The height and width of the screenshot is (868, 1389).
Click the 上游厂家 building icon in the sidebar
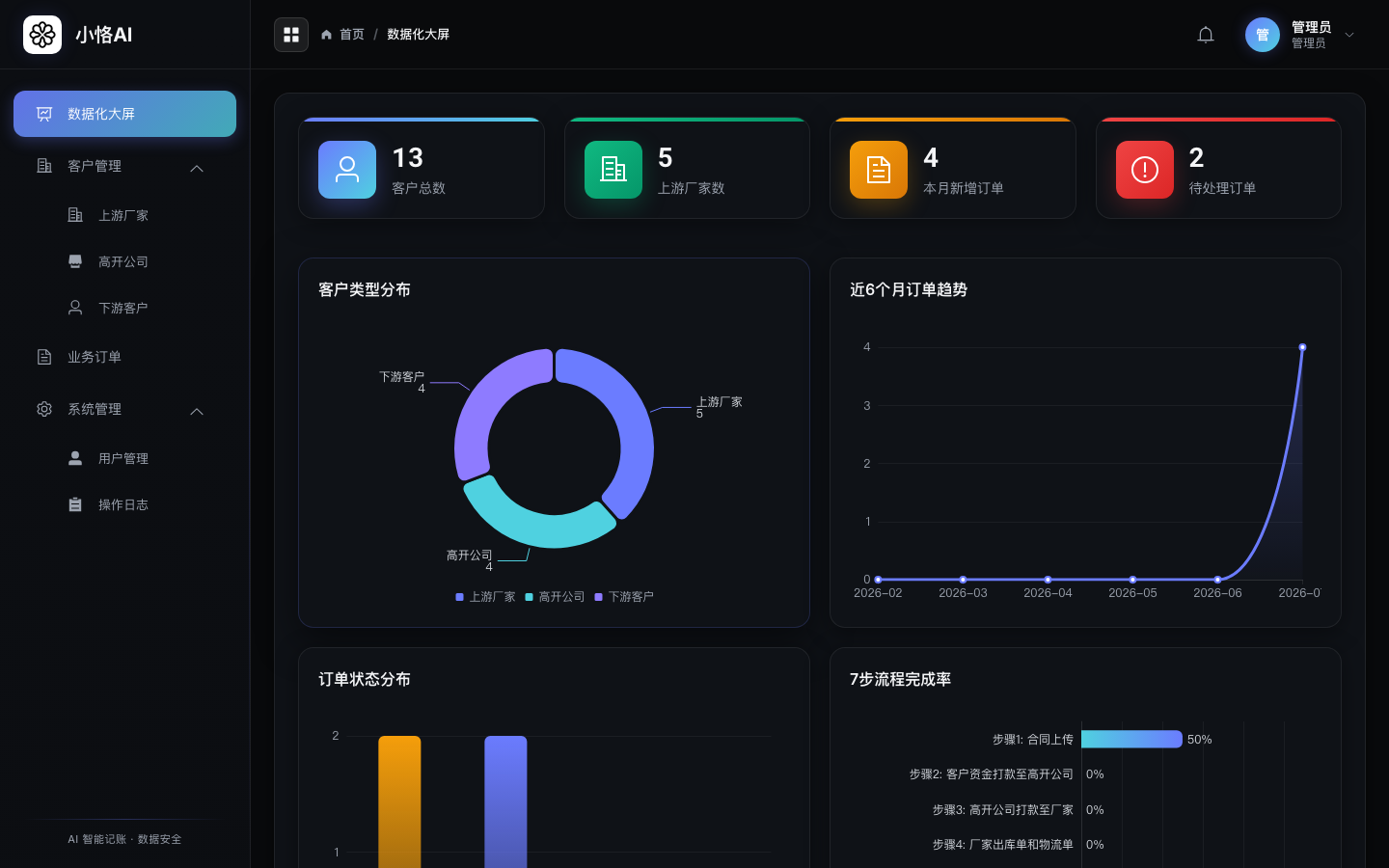tap(75, 215)
